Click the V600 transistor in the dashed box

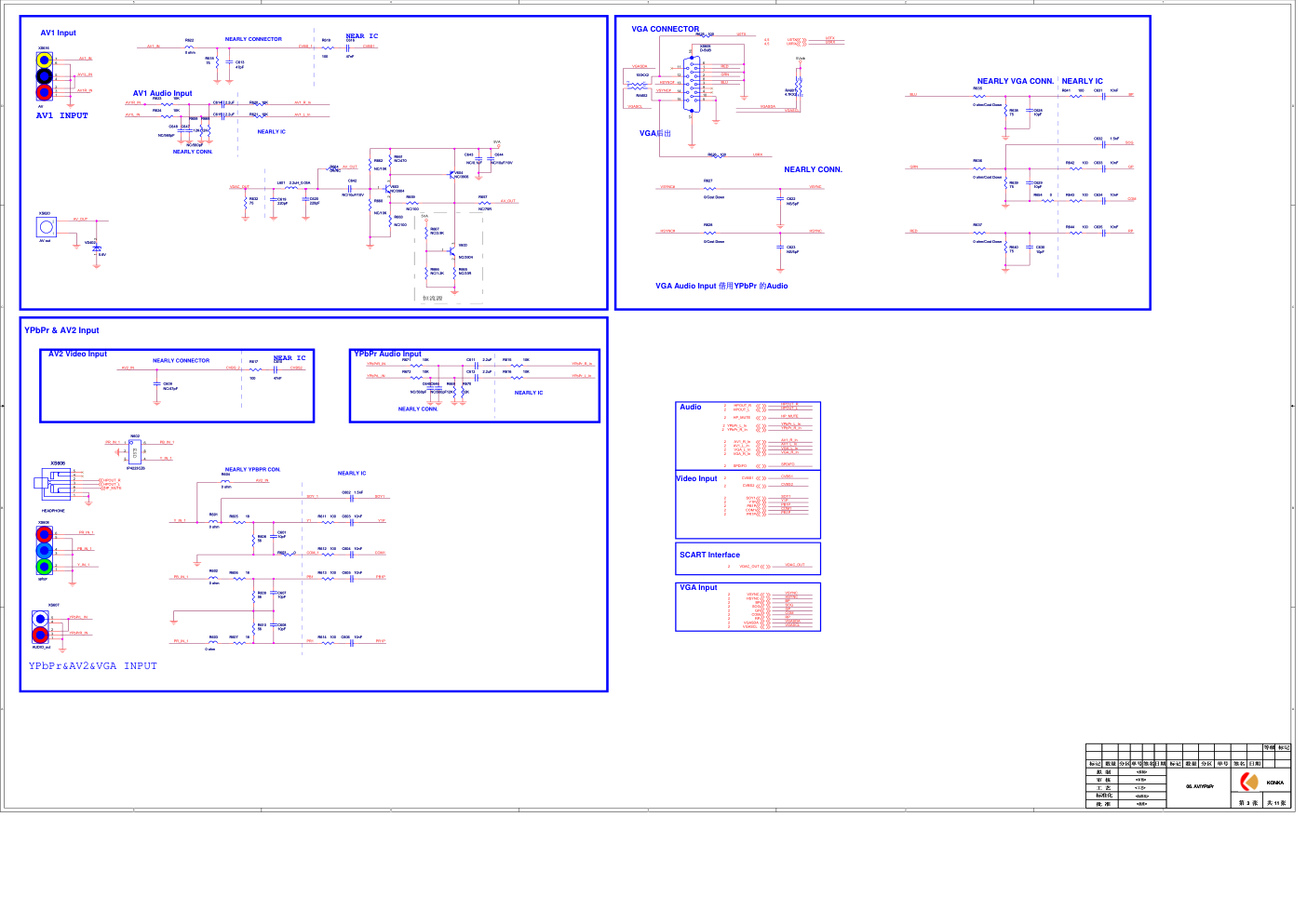(453, 251)
